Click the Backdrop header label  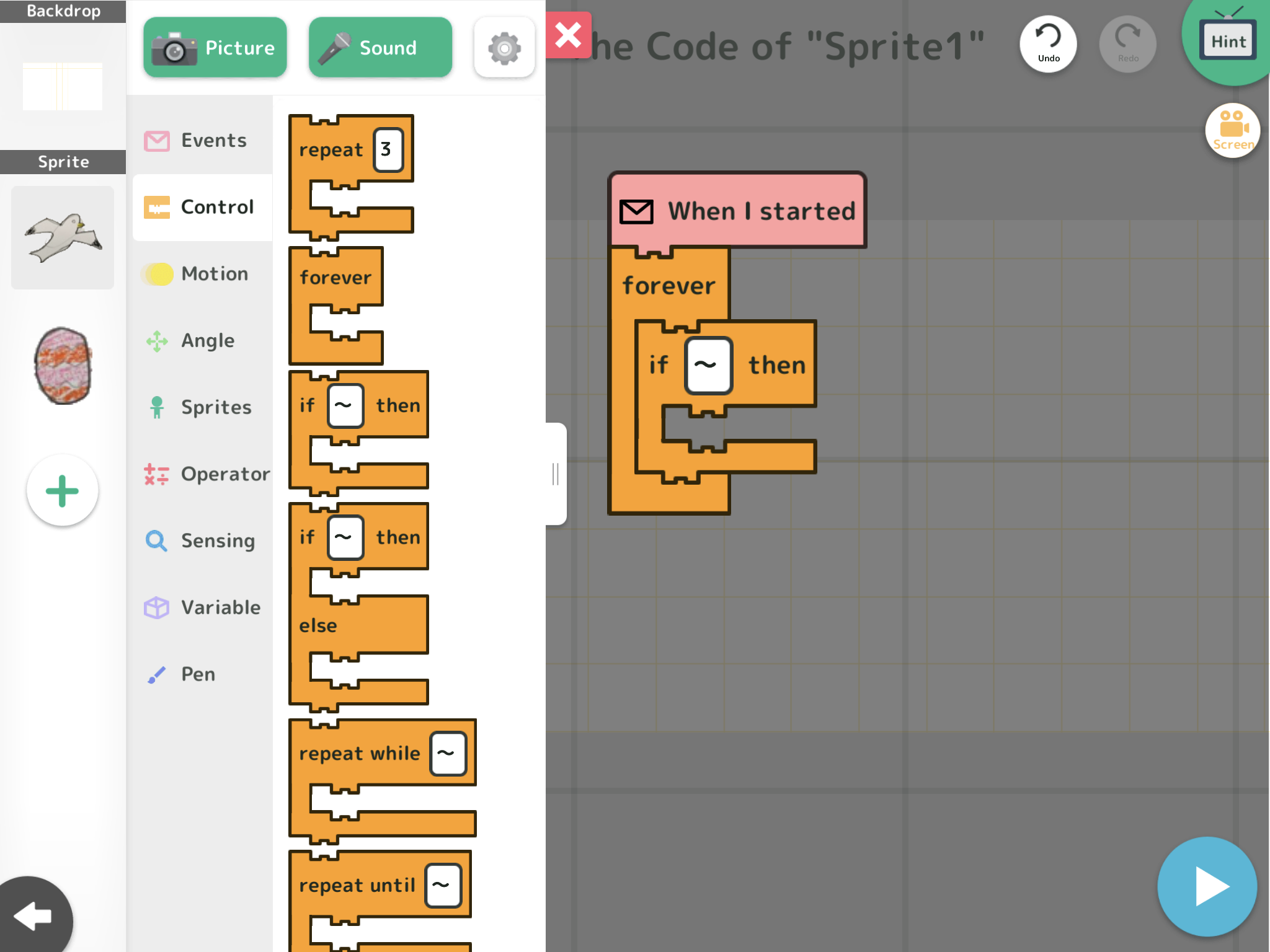pyautogui.click(x=63, y=11)
